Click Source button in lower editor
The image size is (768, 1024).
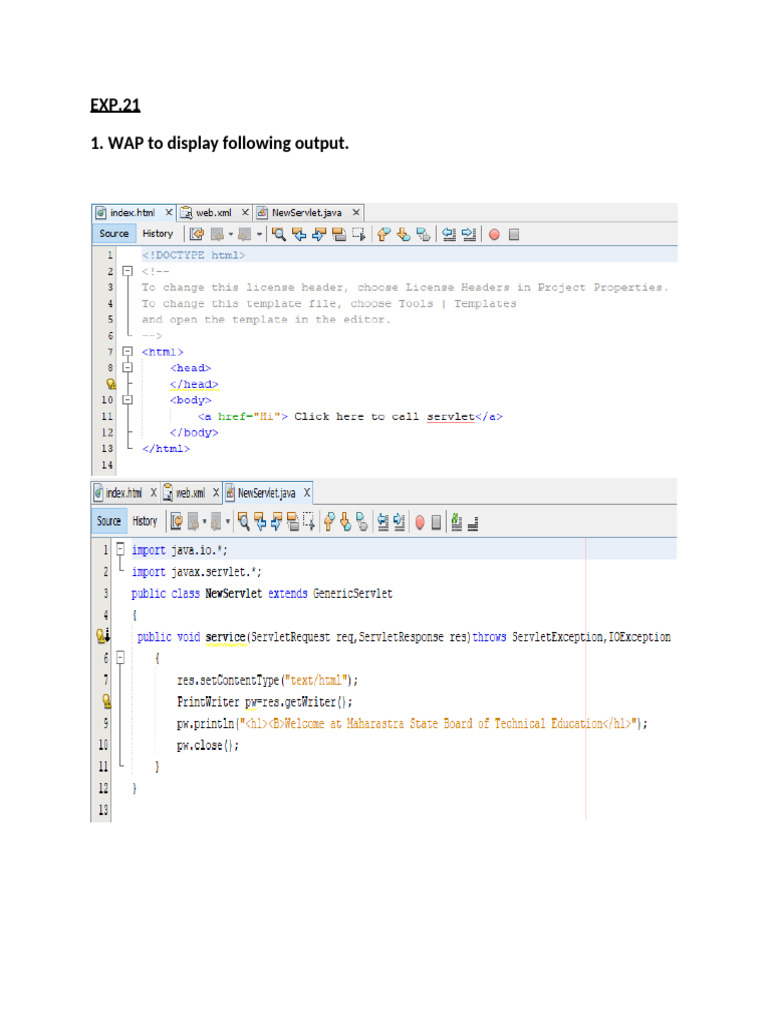pos(109,521)
